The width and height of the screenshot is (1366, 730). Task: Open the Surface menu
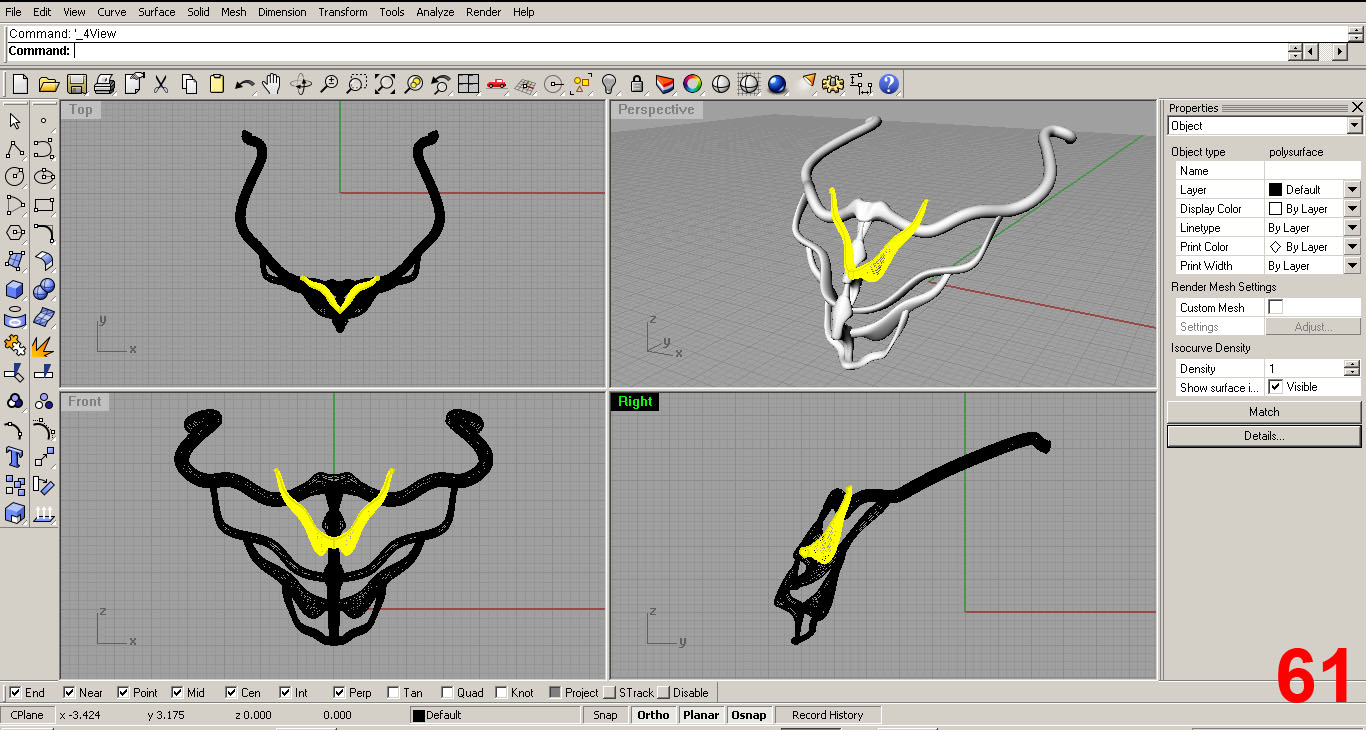(157, 12)
